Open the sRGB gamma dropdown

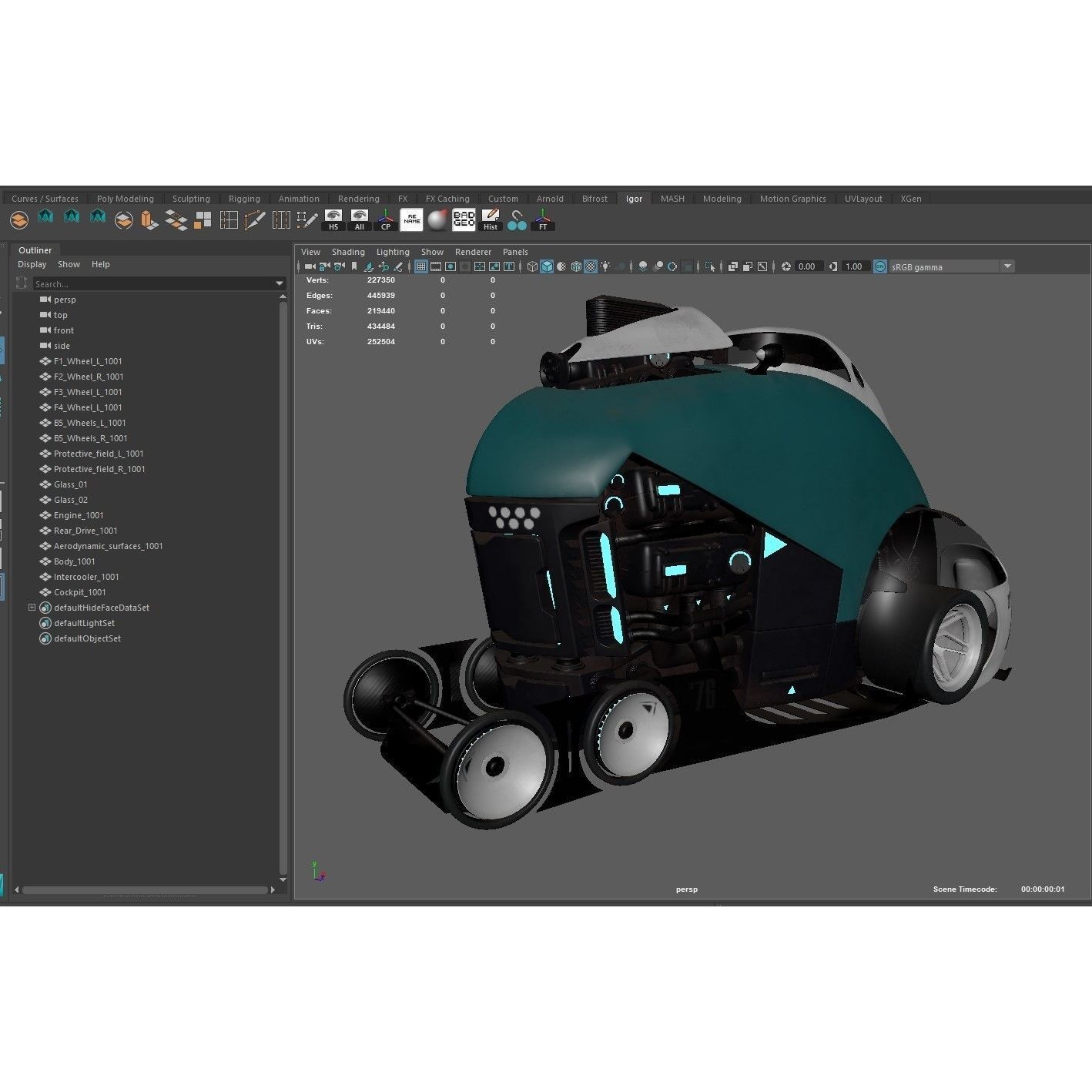(1007, 266)
